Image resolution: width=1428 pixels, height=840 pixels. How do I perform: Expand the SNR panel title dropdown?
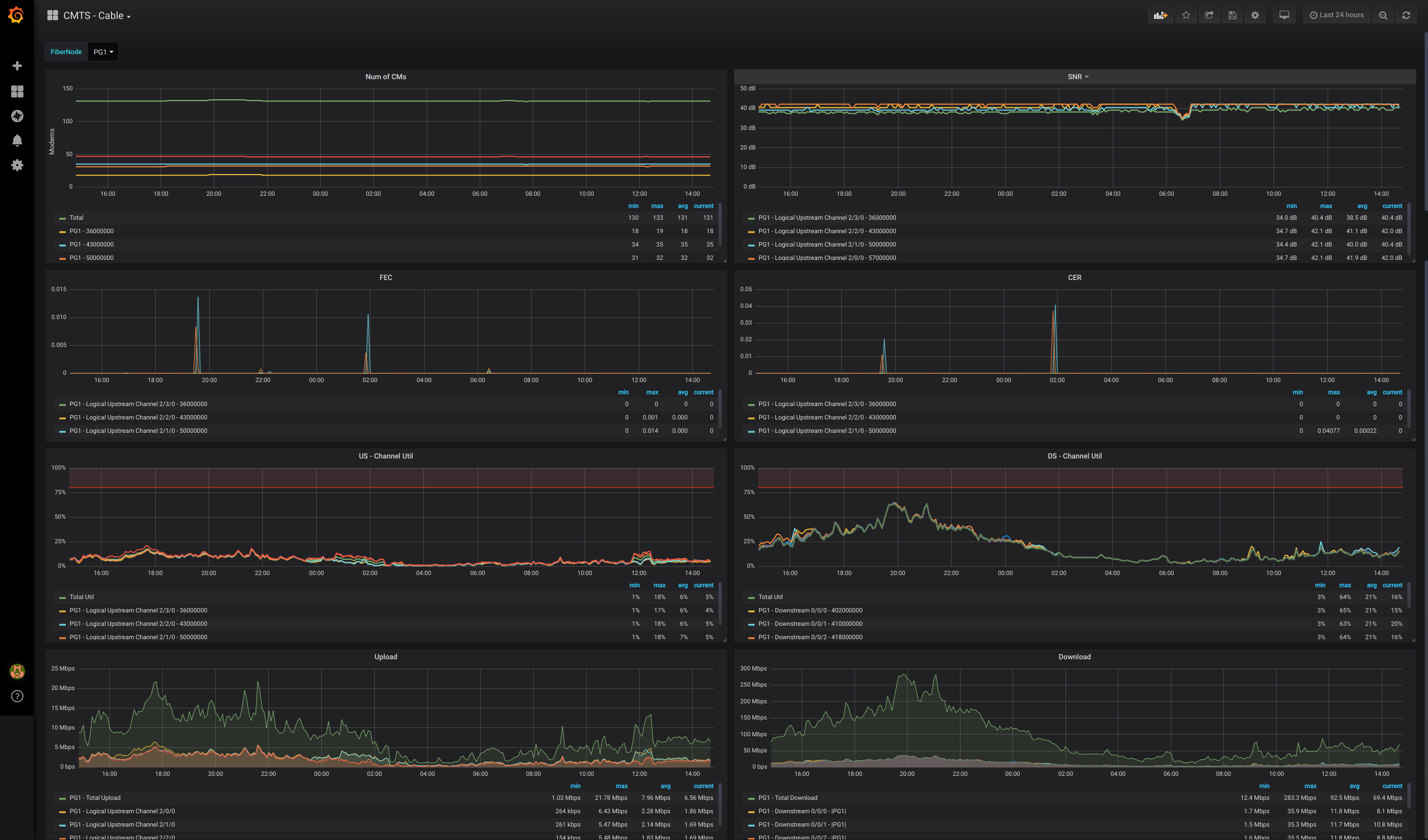tap(1075, 76)
